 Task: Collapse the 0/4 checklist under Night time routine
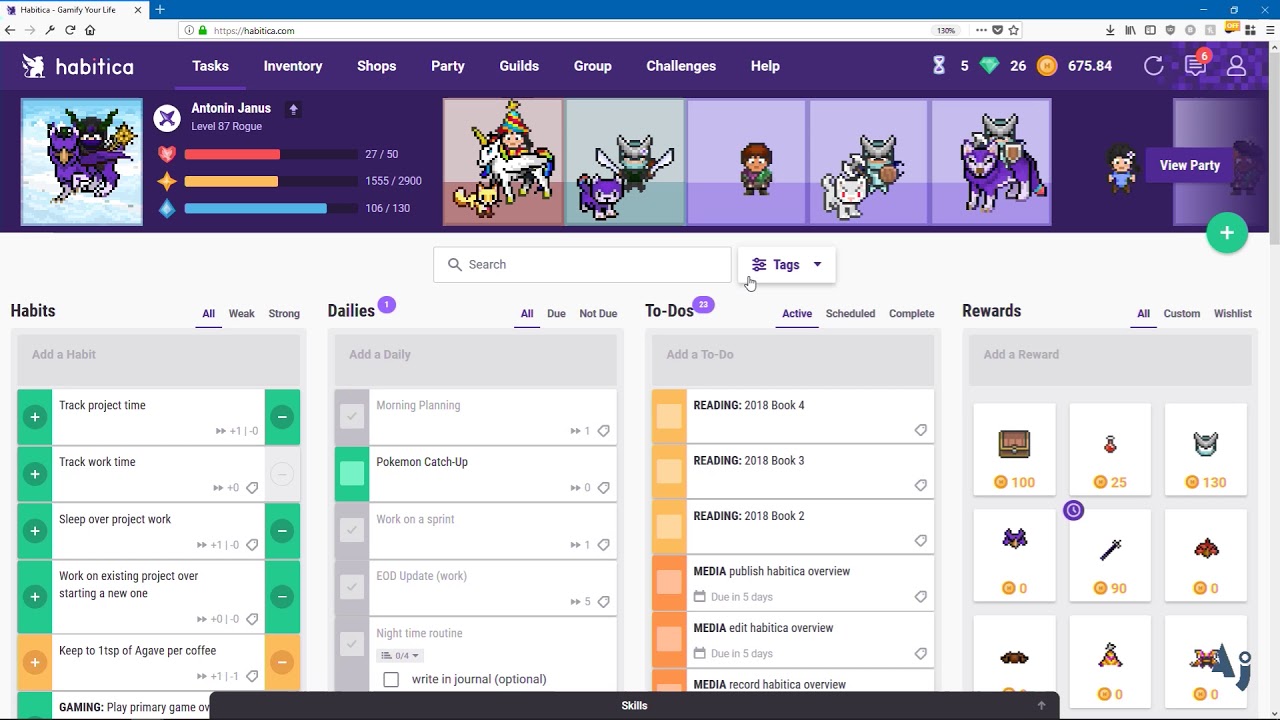401,656
